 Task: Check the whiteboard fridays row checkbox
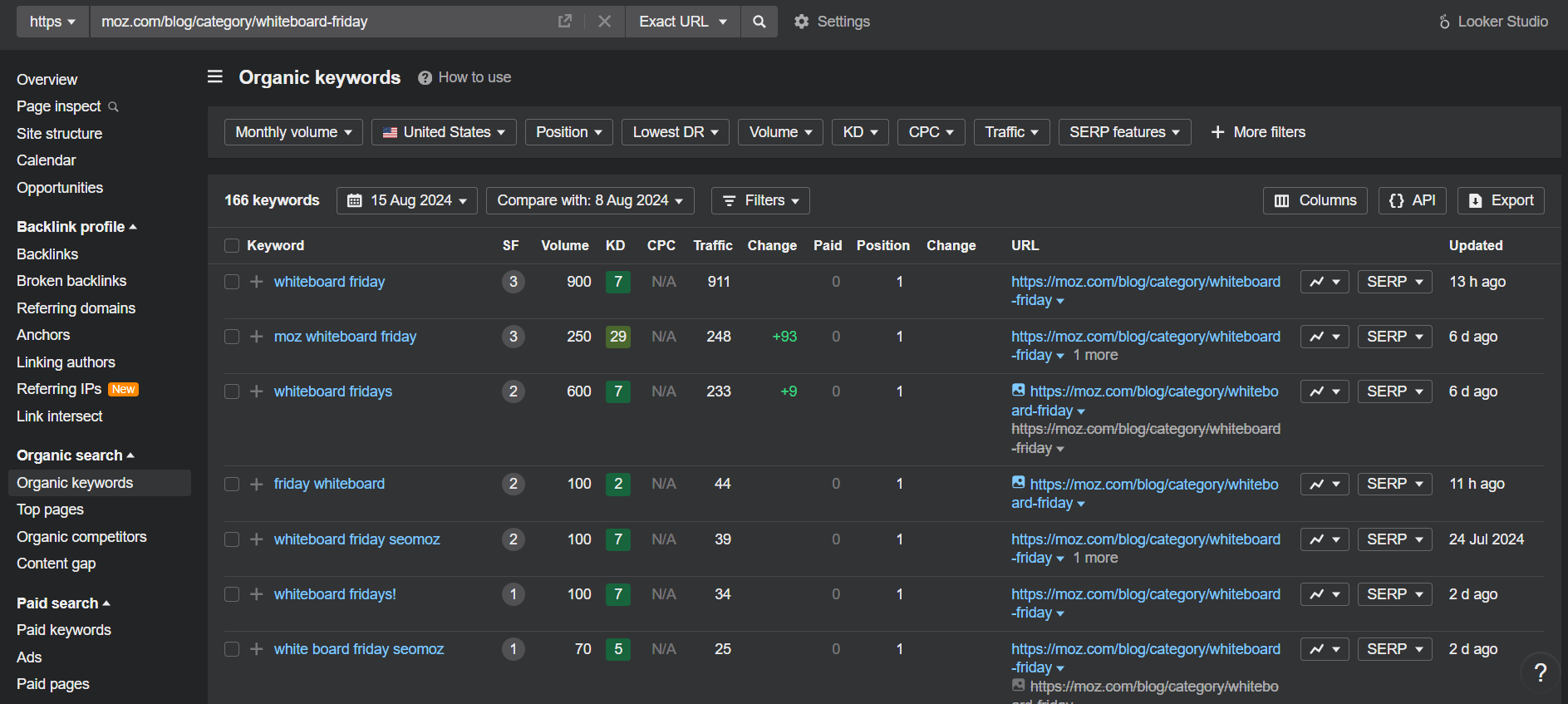click(232, 391)
